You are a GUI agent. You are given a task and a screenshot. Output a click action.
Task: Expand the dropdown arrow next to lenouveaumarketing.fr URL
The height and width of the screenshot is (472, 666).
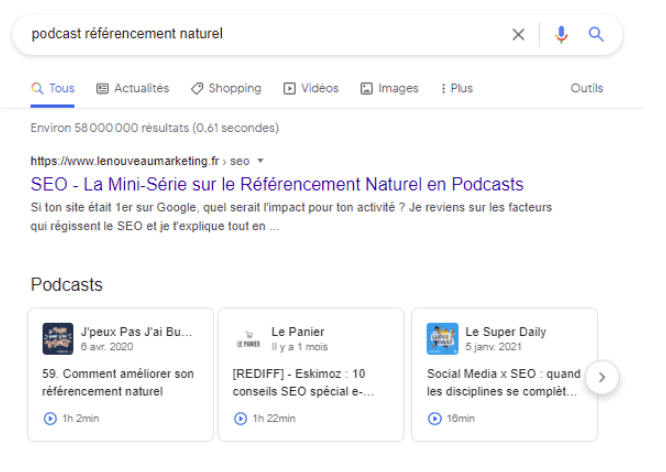pos(260,161)
